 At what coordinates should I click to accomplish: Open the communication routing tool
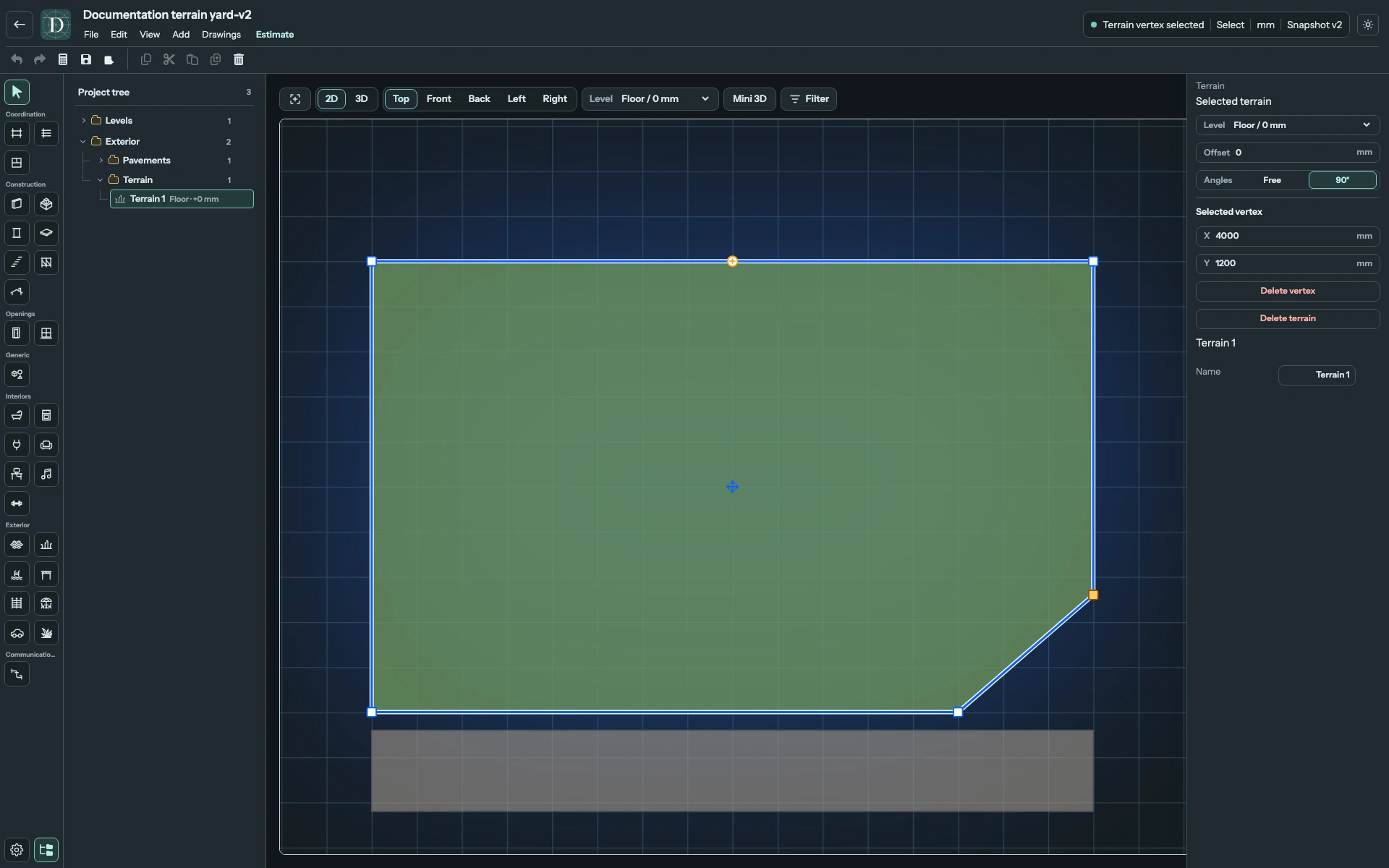click(x=17, y=674)
